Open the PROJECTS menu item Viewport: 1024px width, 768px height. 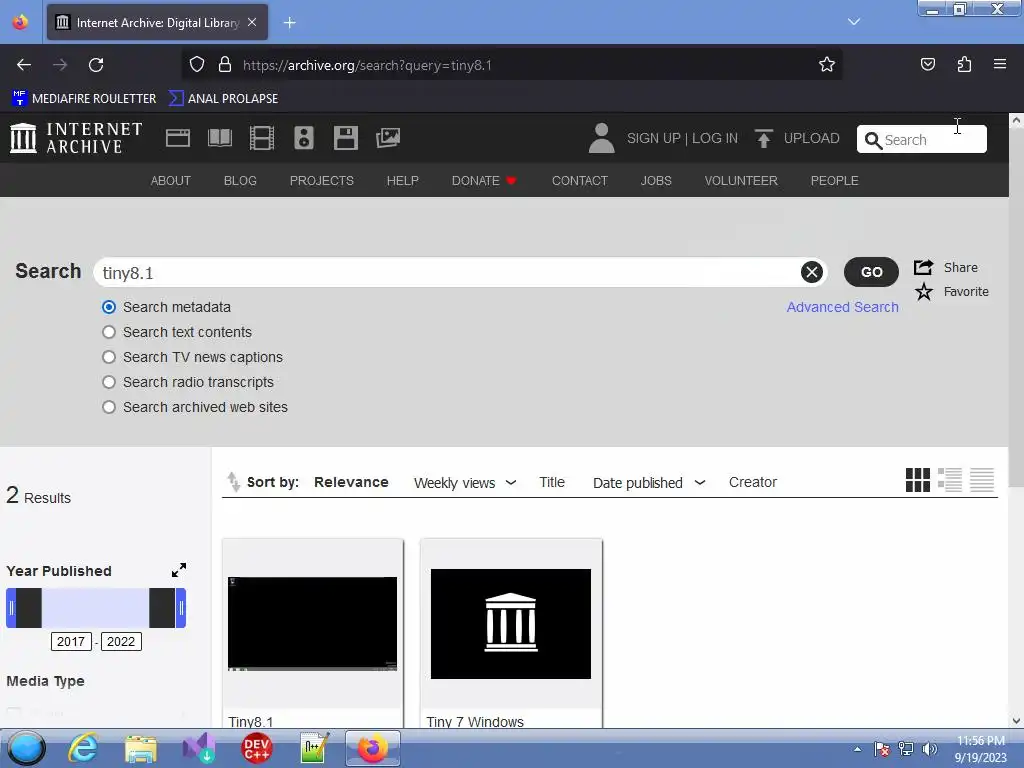[x=322, y=180]
